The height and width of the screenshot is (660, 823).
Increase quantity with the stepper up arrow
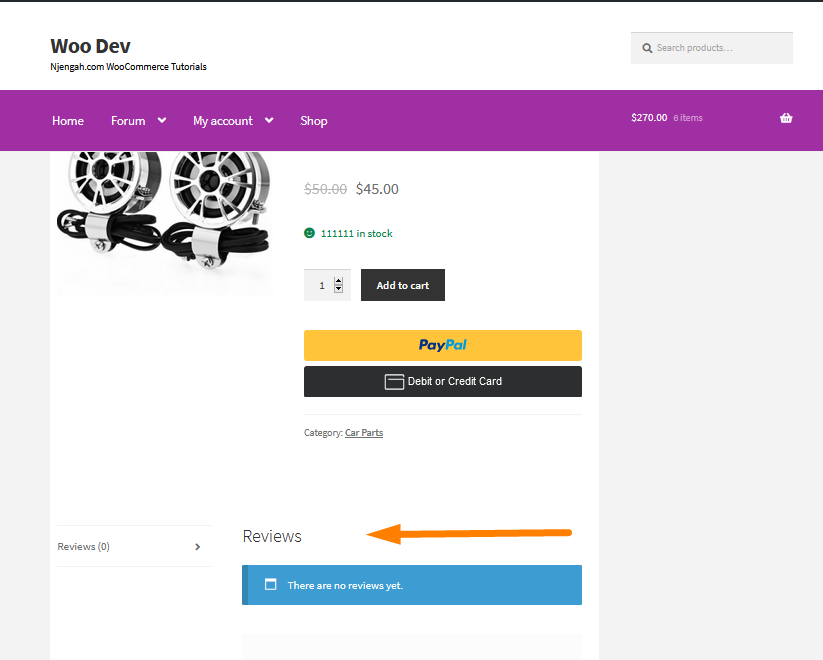point(339,281)
